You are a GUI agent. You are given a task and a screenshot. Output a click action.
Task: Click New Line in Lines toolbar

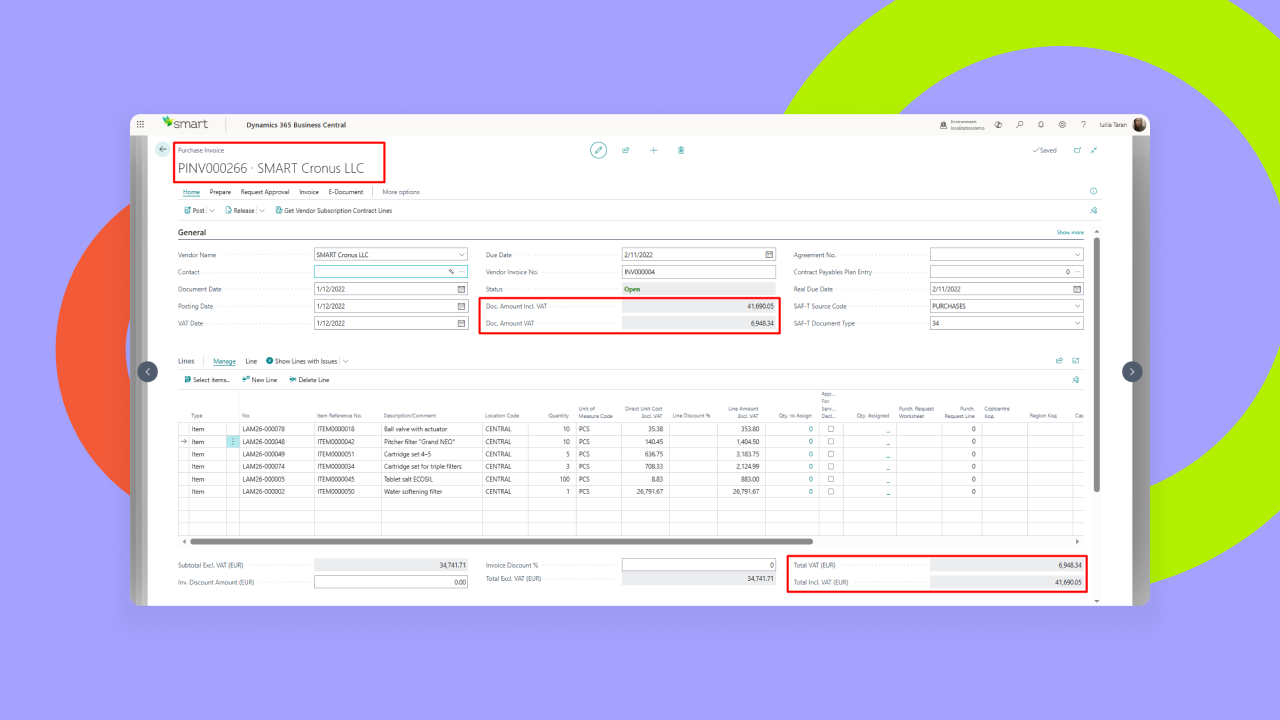[x=260, y=380]
